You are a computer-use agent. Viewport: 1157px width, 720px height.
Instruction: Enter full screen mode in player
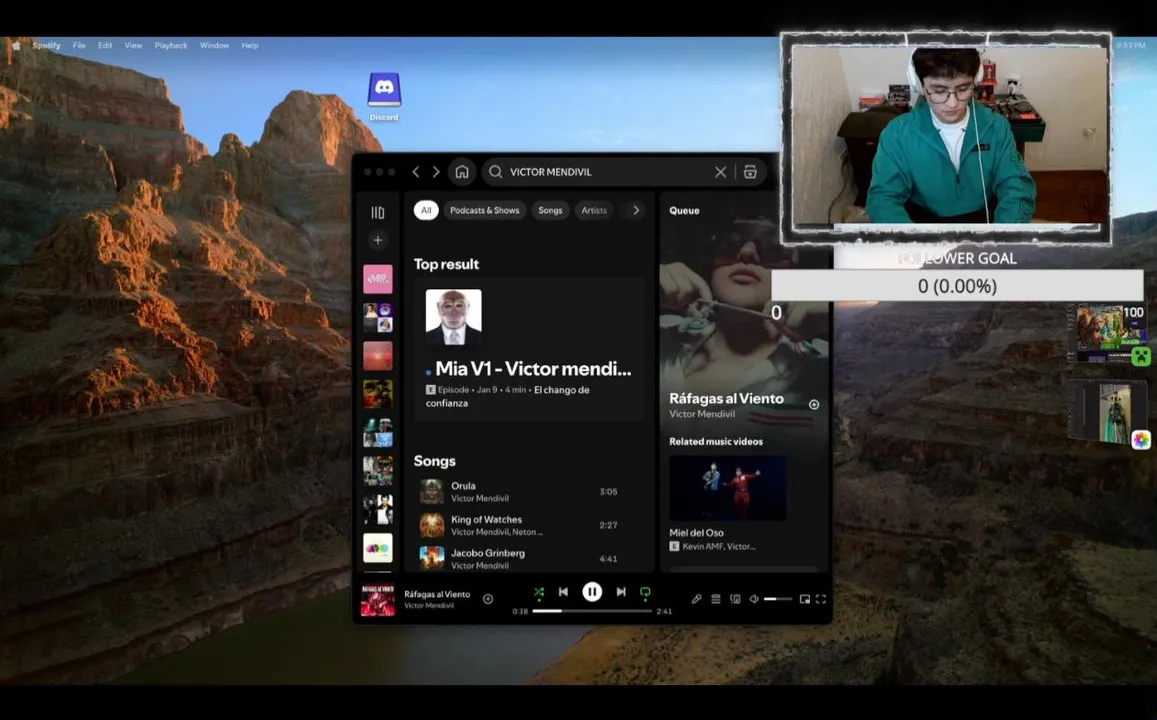coord(821,599)
